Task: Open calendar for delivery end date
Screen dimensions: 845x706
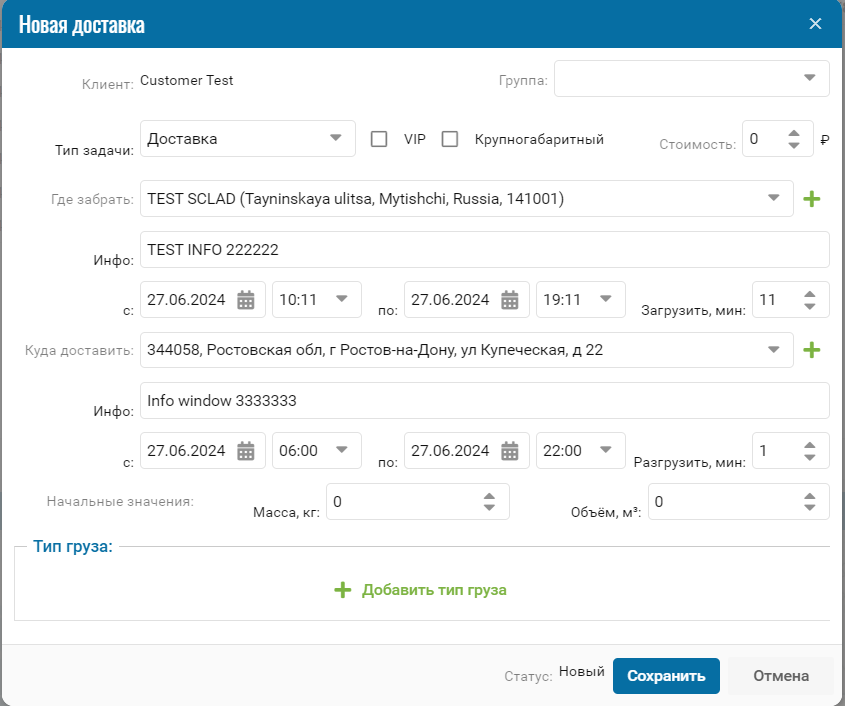Action: (510, 451)
